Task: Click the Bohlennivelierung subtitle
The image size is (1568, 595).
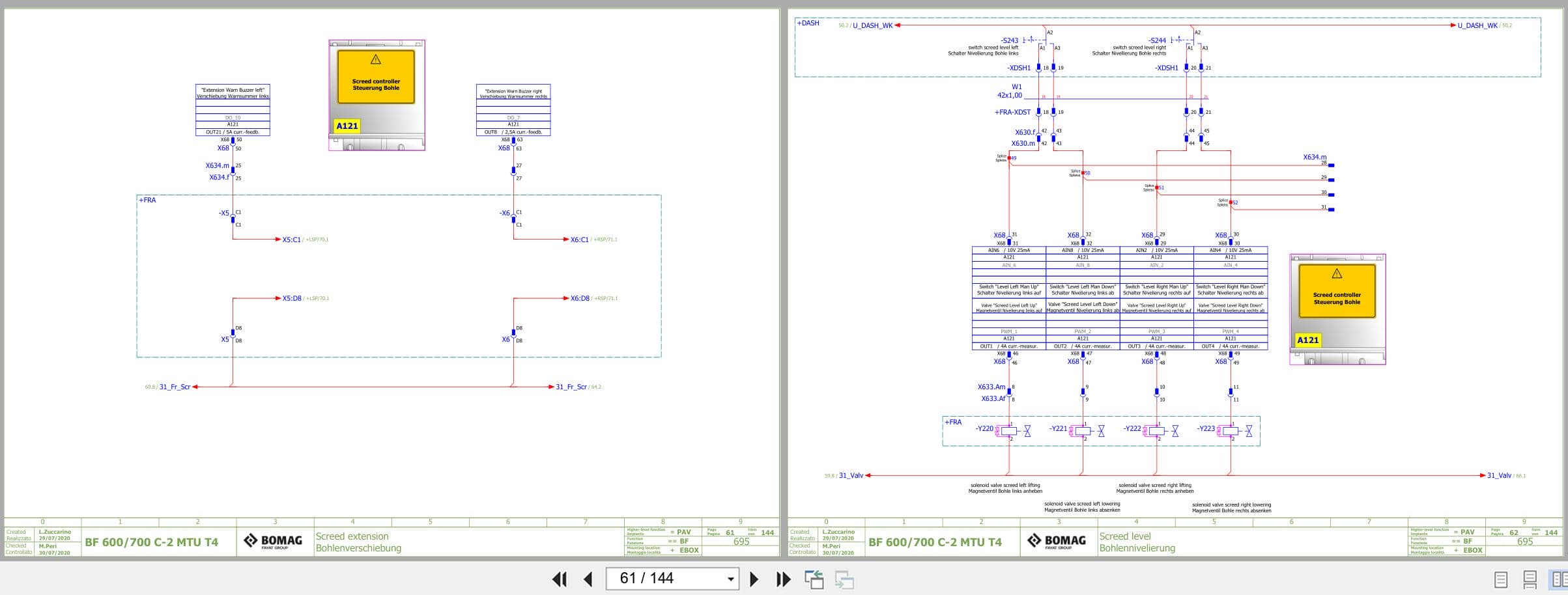Action: [x=1137, y=548]
